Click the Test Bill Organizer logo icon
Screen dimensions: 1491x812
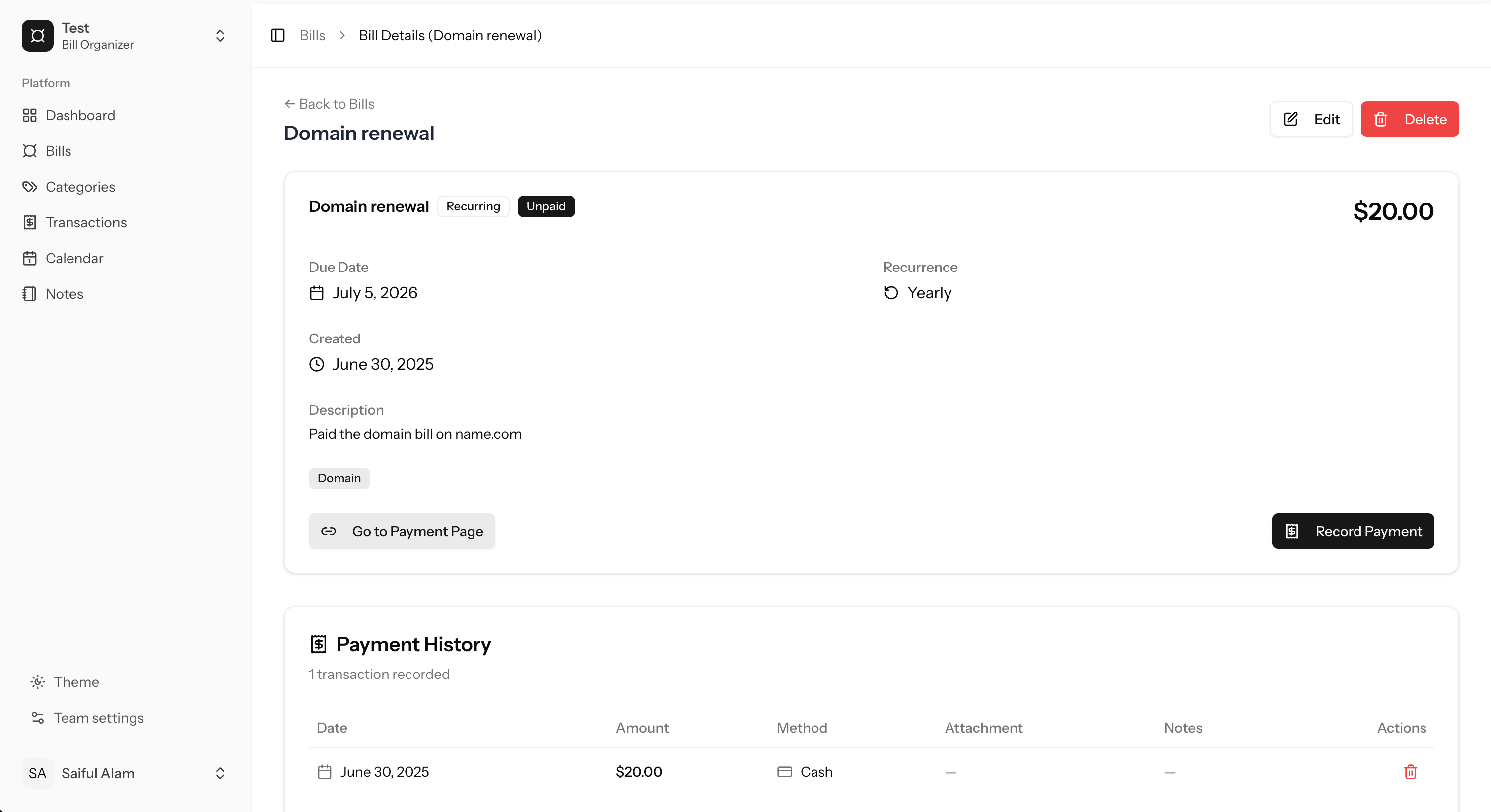(38, 36)
